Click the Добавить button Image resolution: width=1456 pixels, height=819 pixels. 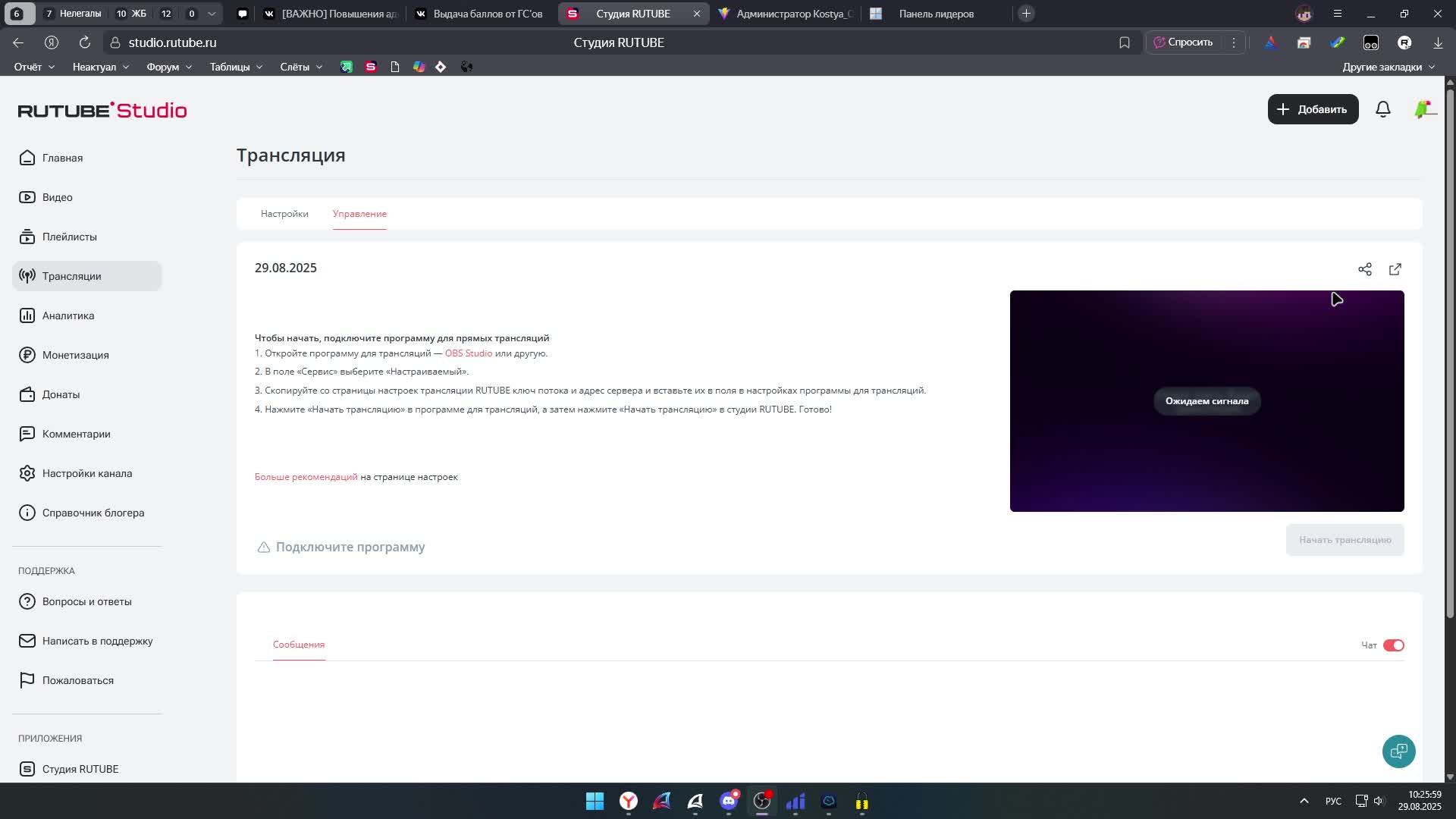pos(1313,109)
